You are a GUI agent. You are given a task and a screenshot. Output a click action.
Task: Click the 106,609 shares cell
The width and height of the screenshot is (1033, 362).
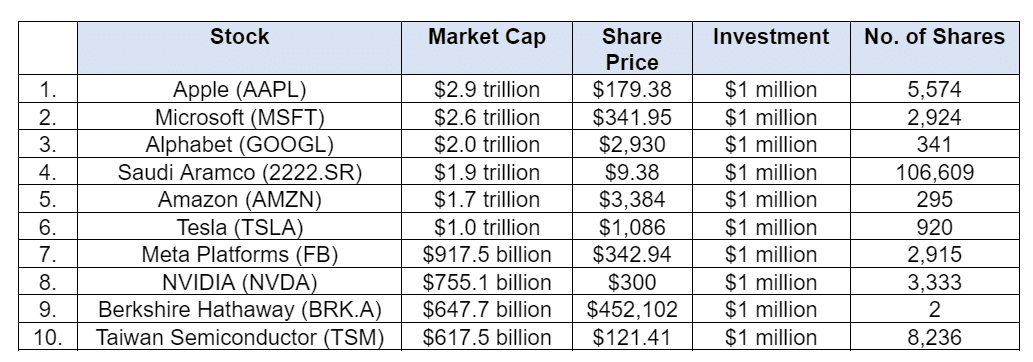[x=934, y=172]
